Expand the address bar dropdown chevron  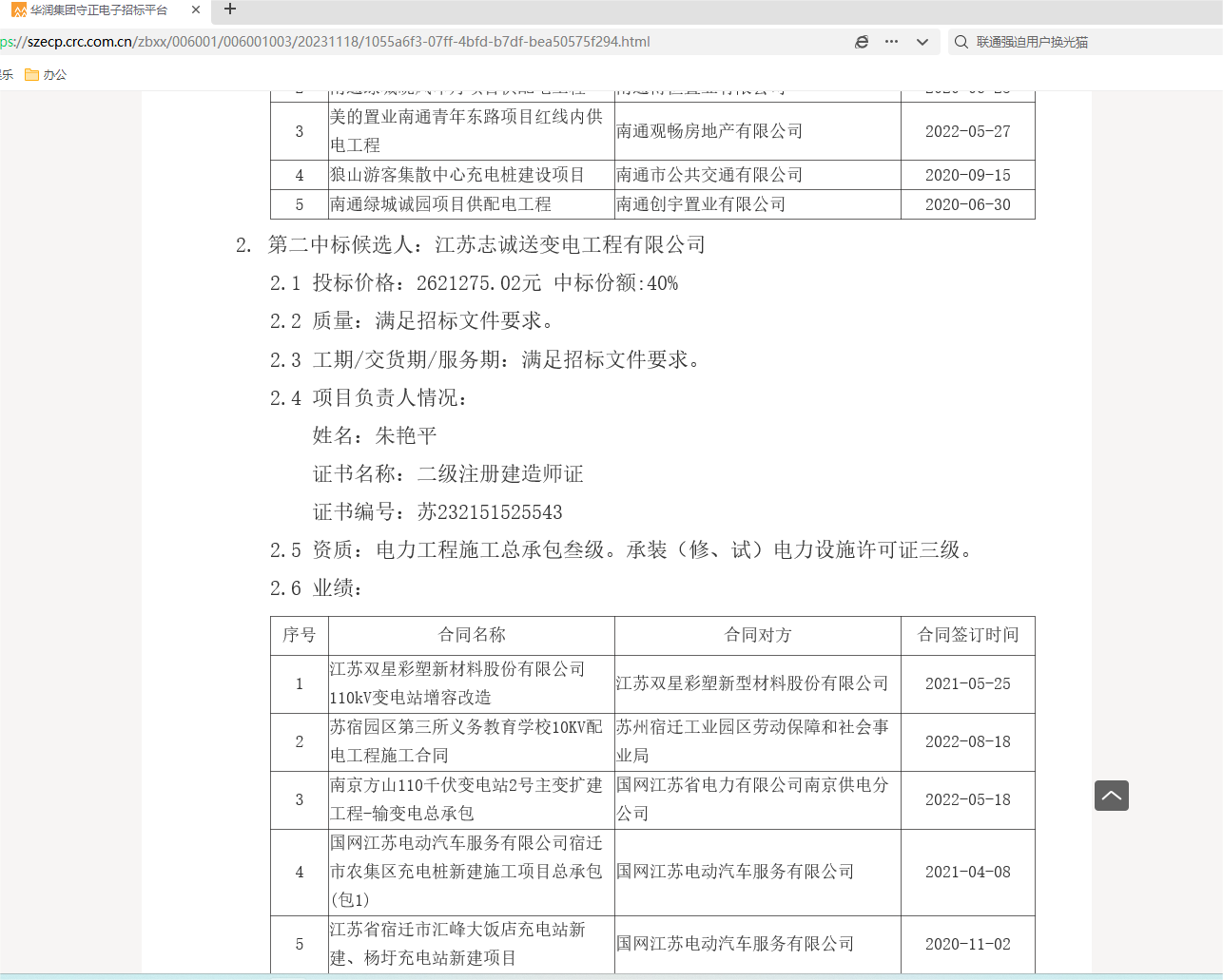pyautogui.click(x=922, y=42)
